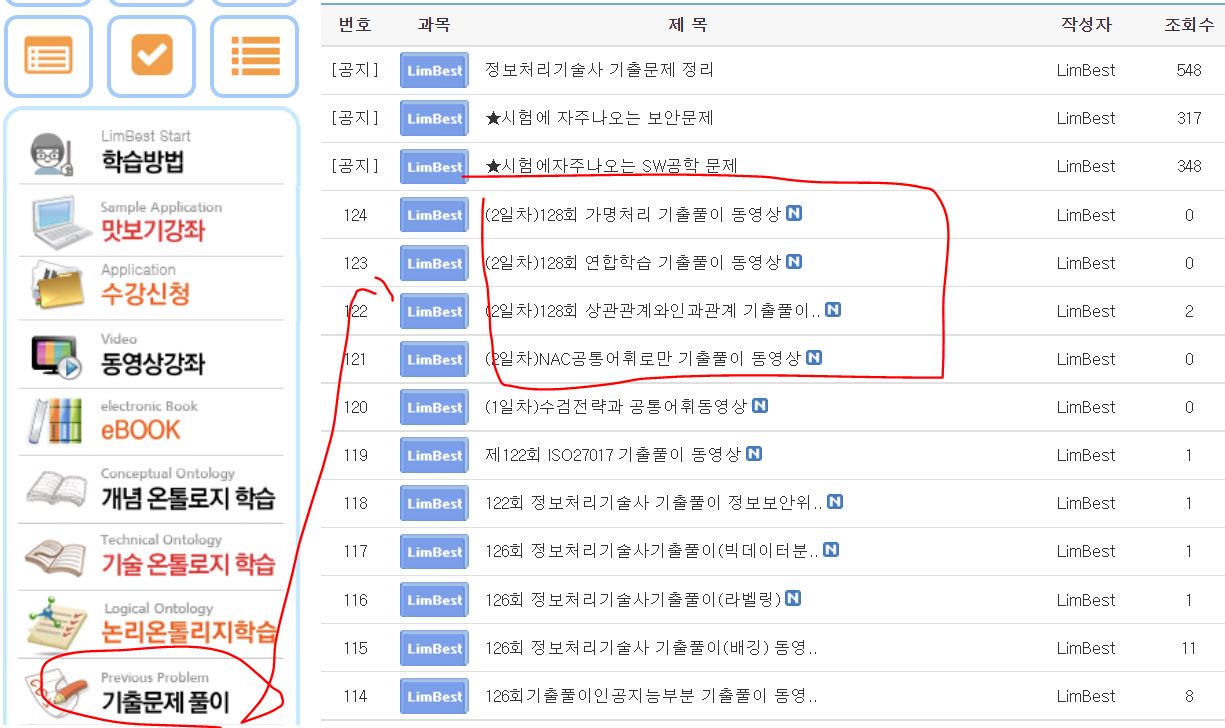Viewport: 1225px width, 728px height.
Task: Open the 동영상강좌 video menu
Action: pos(151,354)
